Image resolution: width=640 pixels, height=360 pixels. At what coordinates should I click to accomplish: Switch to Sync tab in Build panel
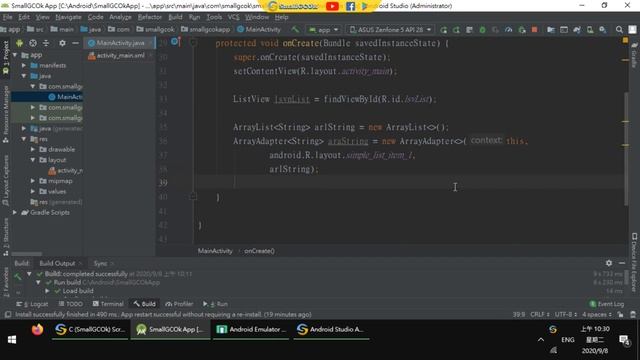100,263
